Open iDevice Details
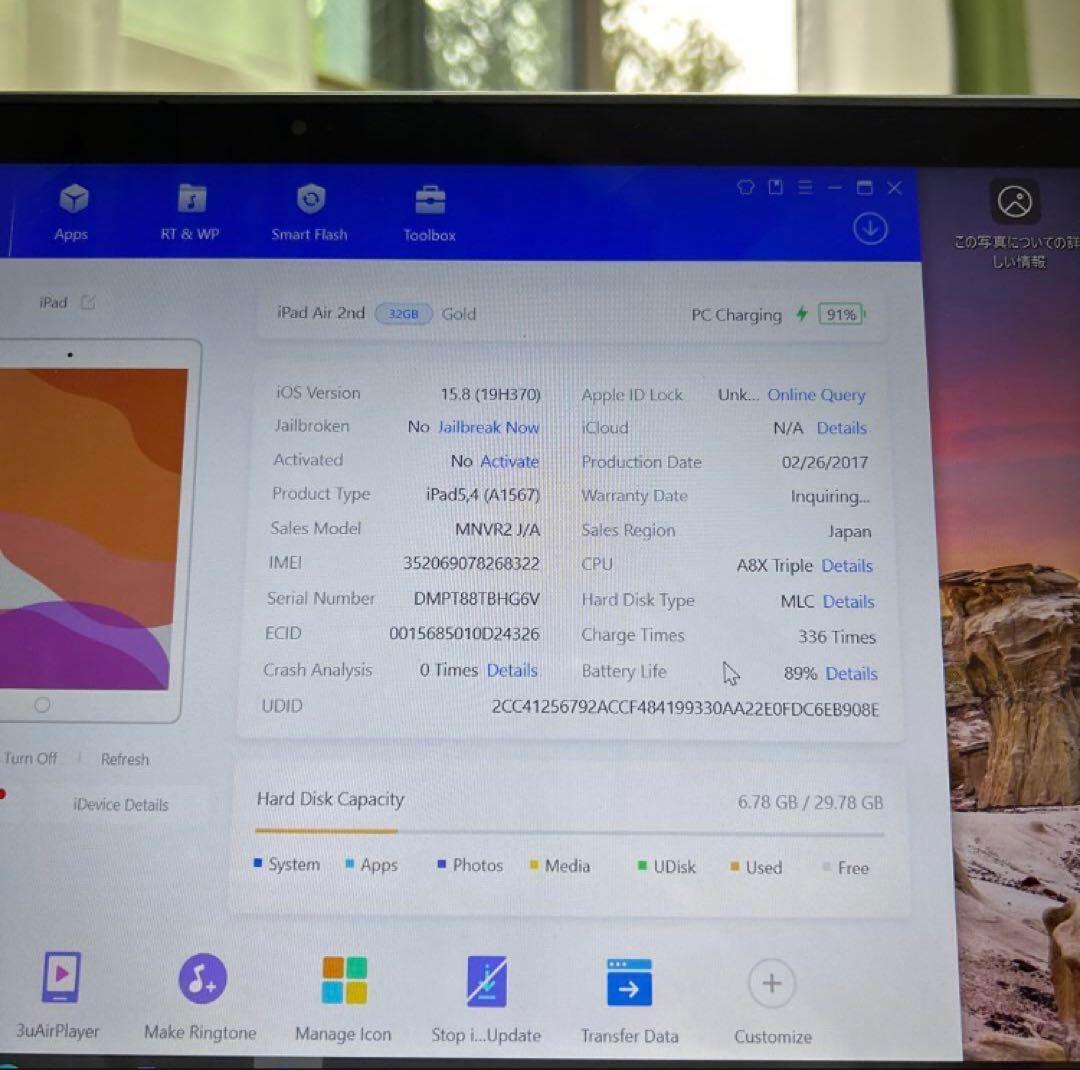Viewport: 1080px width, 1070px height. pyautogui.click(x=121, y=805)
